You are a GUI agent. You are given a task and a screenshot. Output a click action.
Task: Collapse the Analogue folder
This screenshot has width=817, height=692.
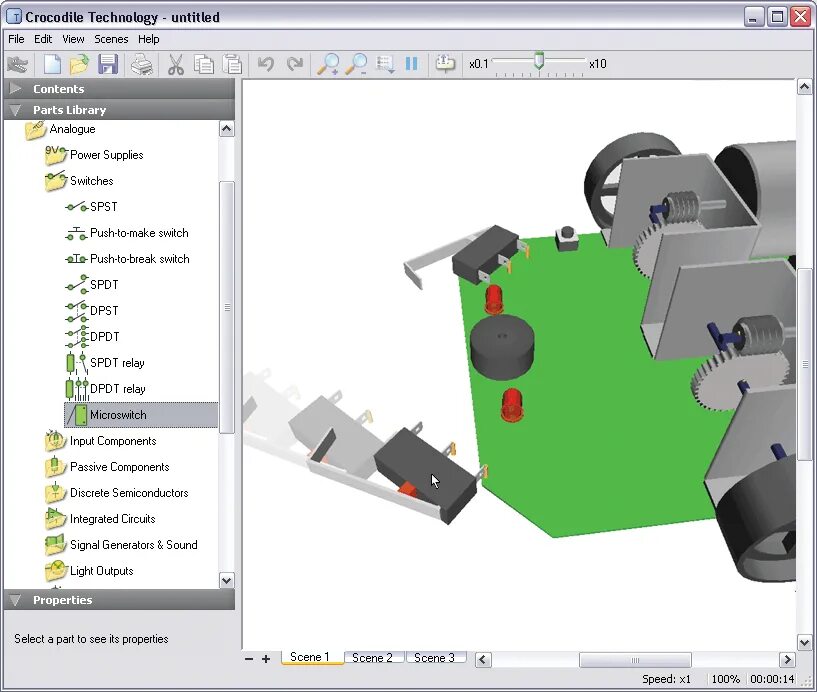click(60, 129)
